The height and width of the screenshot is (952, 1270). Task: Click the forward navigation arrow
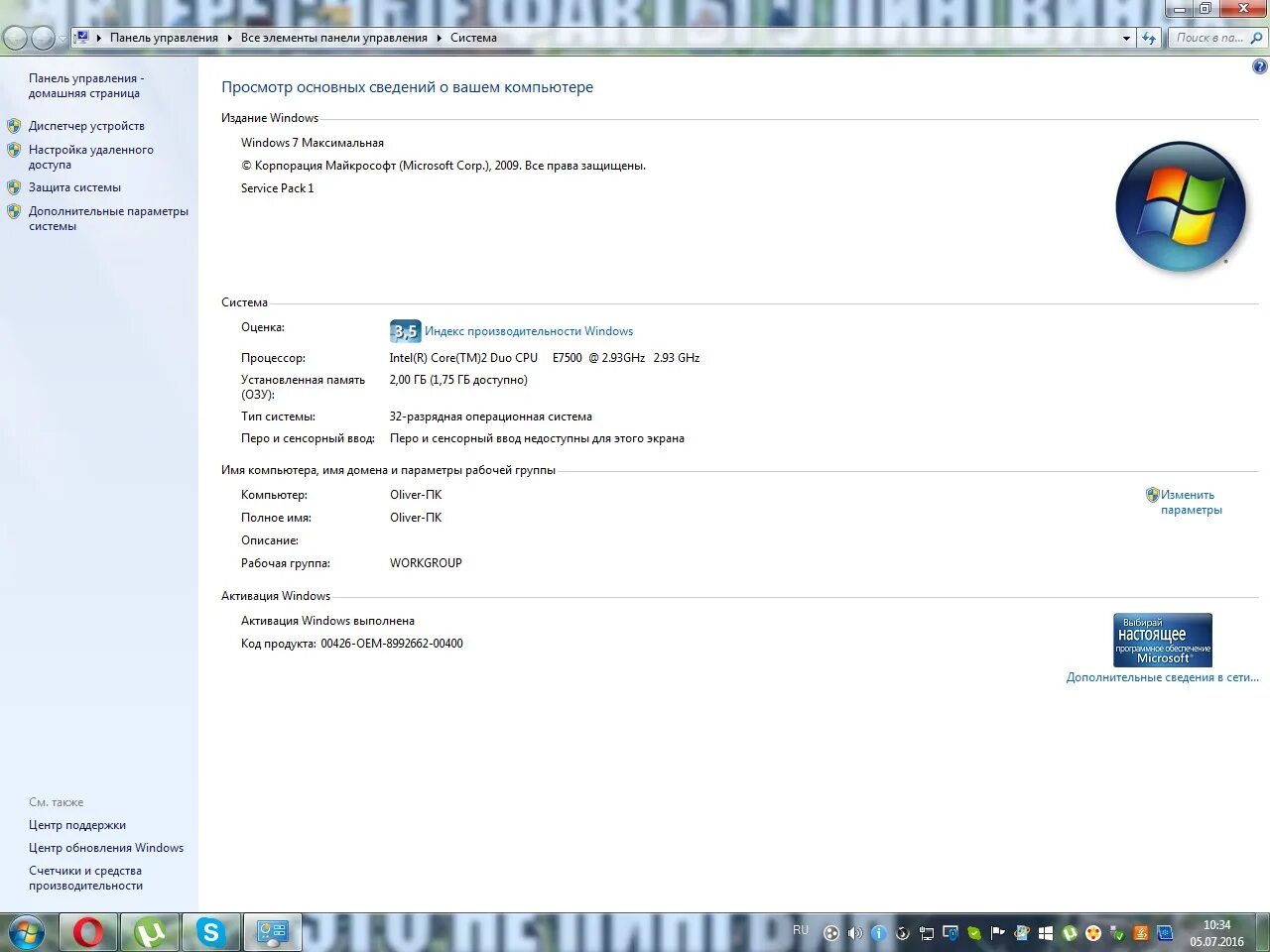(x=43, y=38)
